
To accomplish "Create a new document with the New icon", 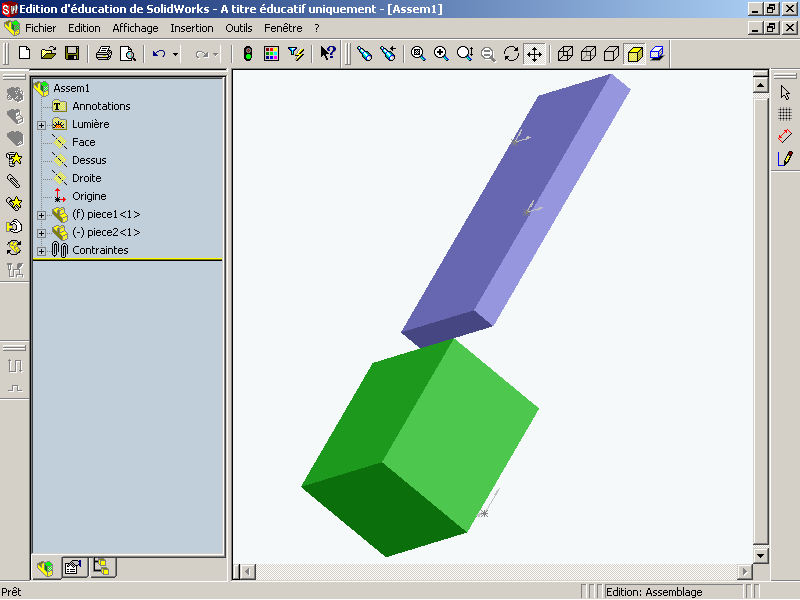I will pyautogui.click(x=24, y=53).
